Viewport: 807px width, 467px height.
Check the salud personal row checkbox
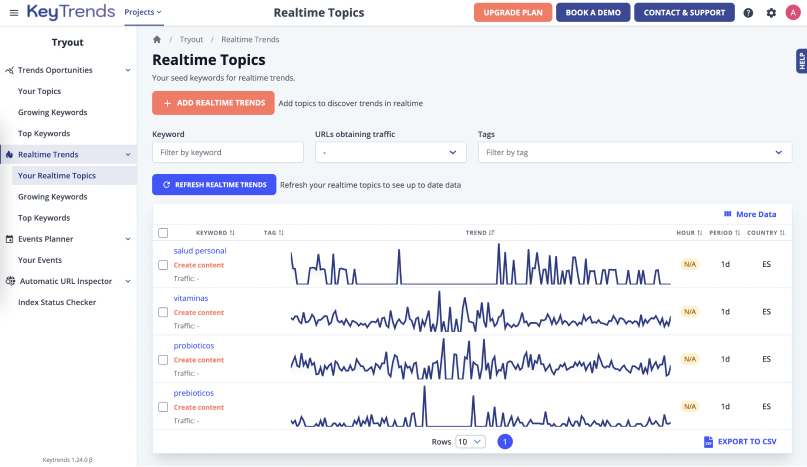163,265
